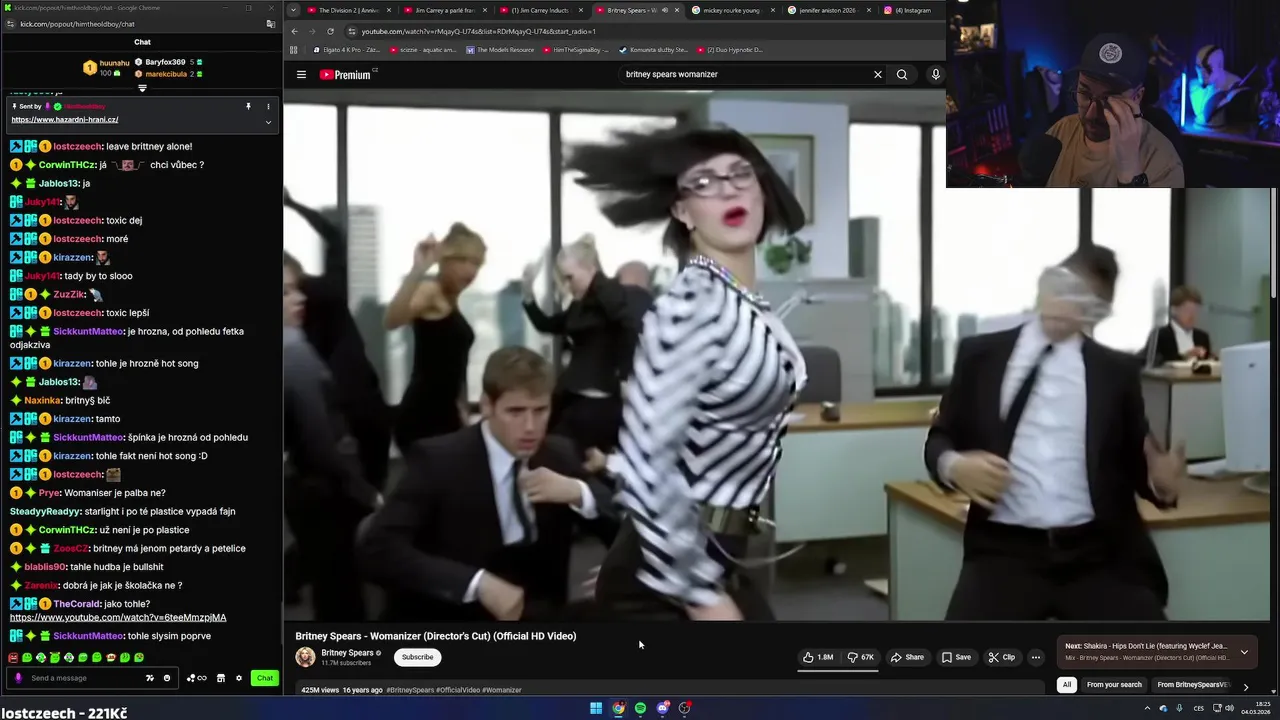Reload the YouTube page
The height and width of the screenshot is (720, 1280).
pyautogui.click(x=330, y=31)
